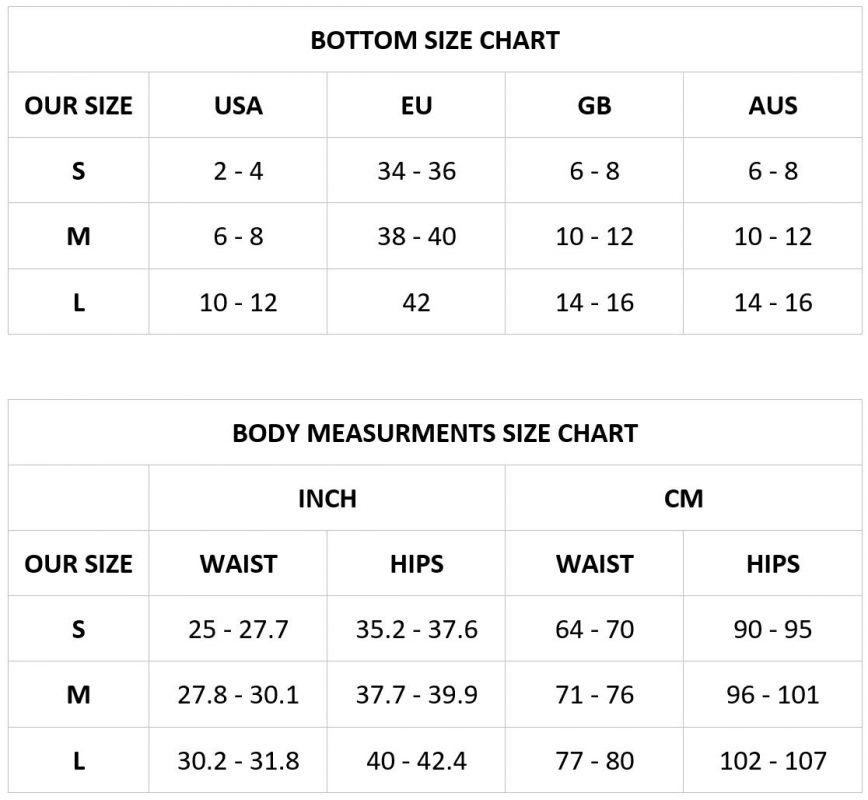Screen dimensions: 868x800
Task: Click the INCH group header
Action: pyautogui.click(x=327, y=498)
